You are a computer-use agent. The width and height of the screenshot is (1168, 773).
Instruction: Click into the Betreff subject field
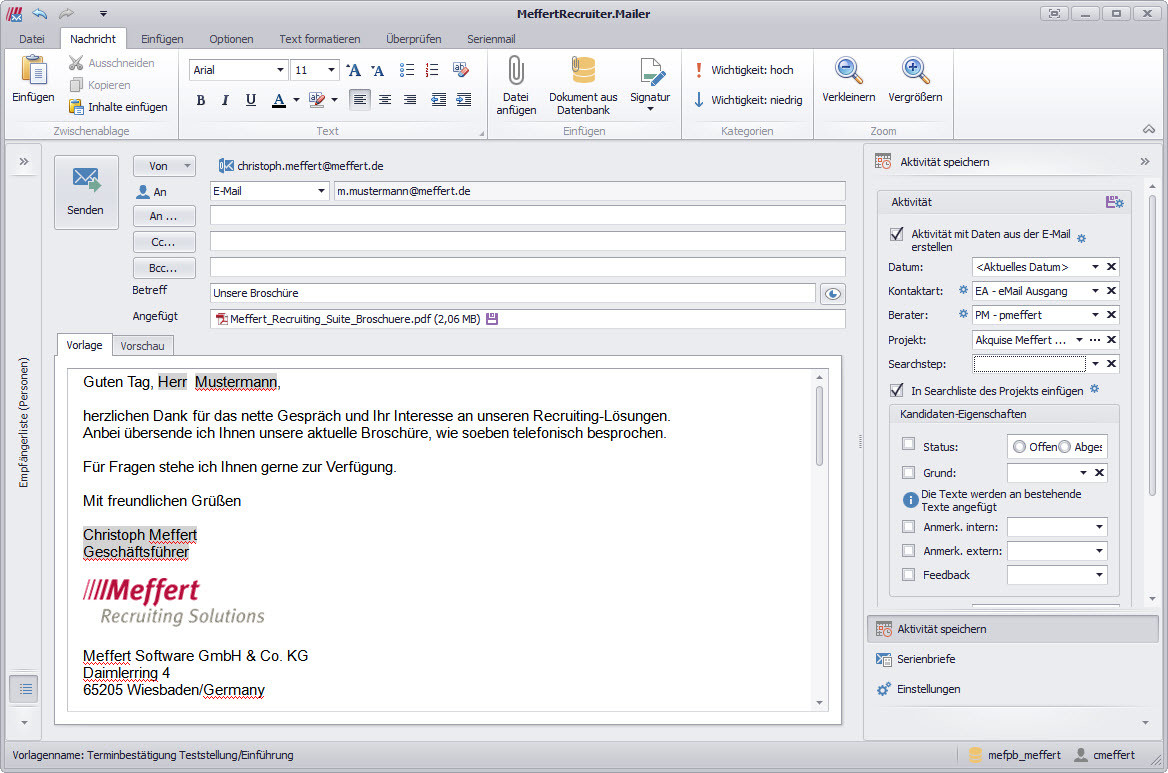point(512,293)
